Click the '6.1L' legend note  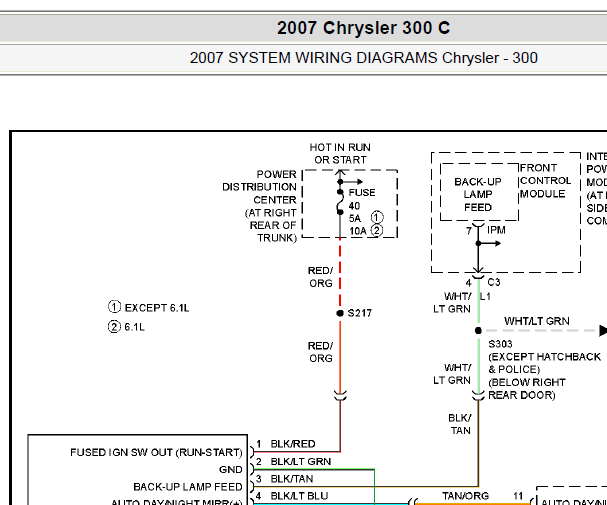(x=134, y=327)
